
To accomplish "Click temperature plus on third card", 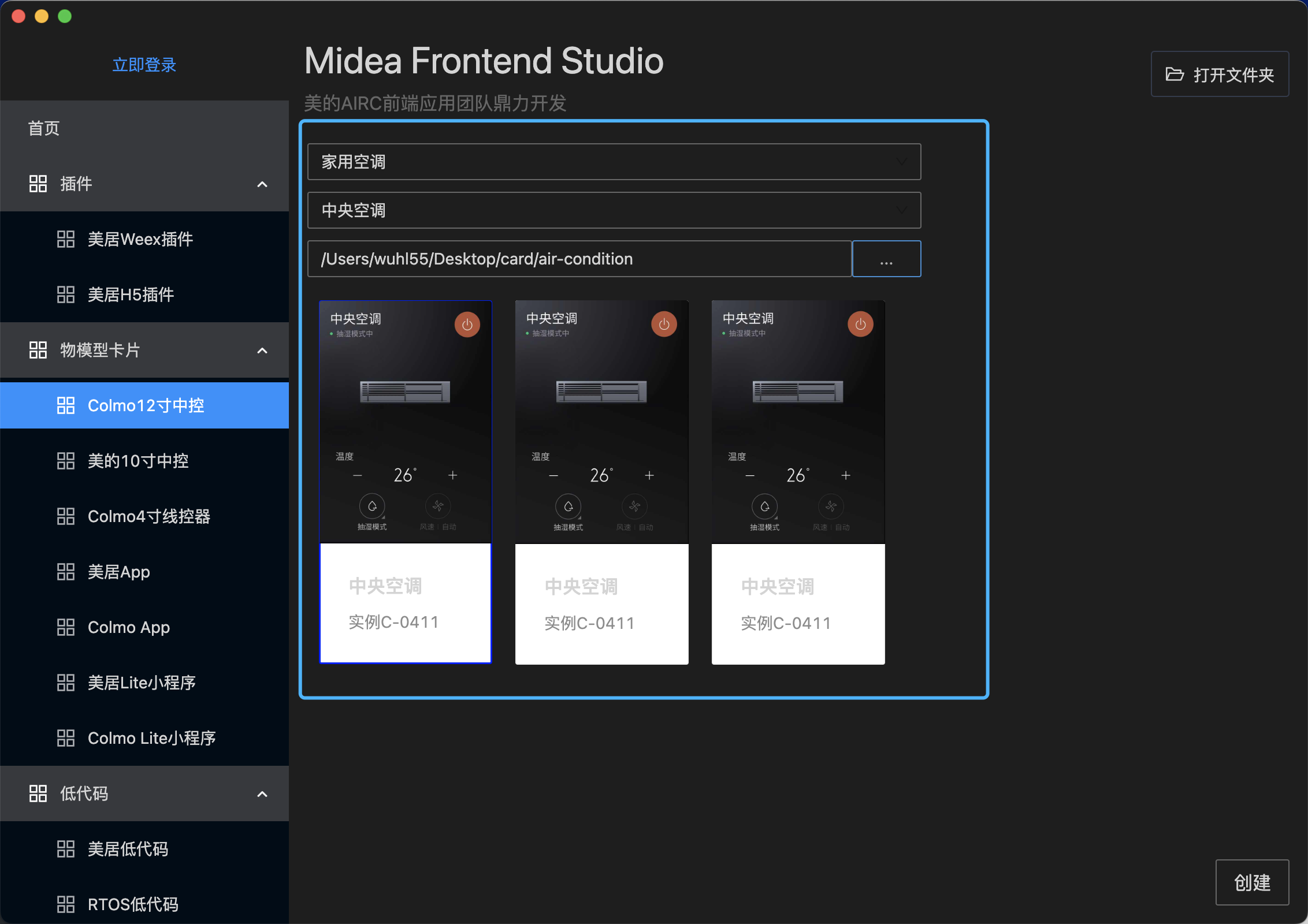I will coord(846,475).
